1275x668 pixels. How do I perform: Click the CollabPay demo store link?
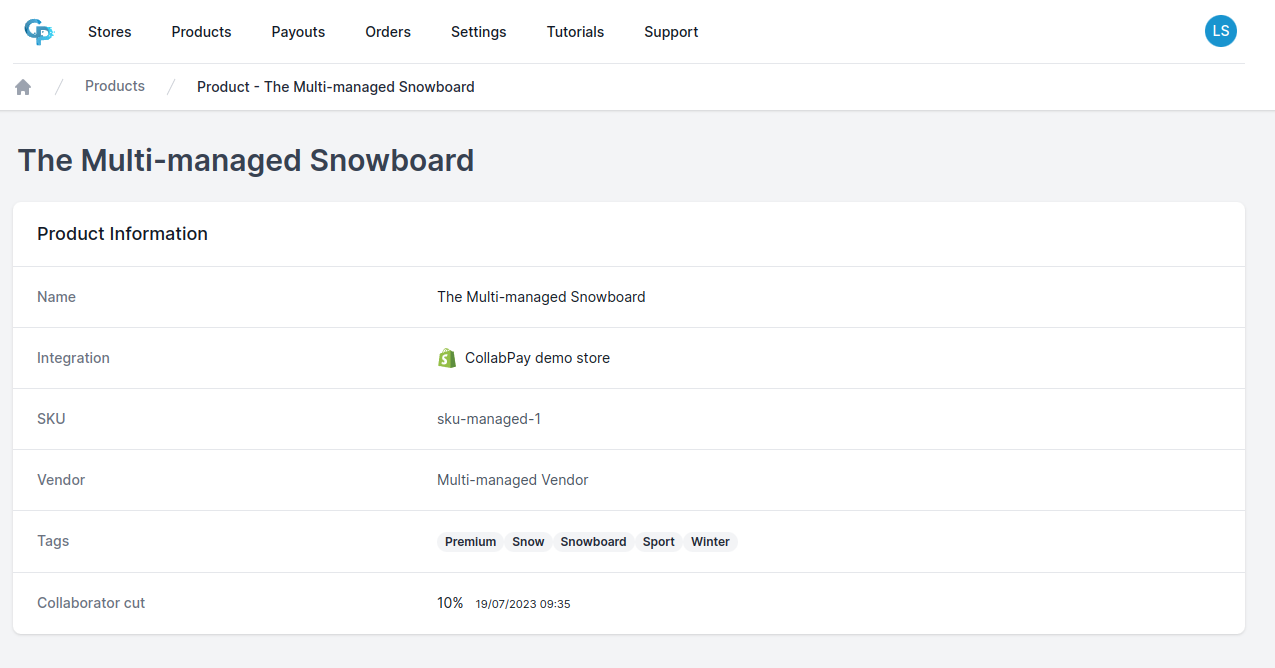click(537, 358)
